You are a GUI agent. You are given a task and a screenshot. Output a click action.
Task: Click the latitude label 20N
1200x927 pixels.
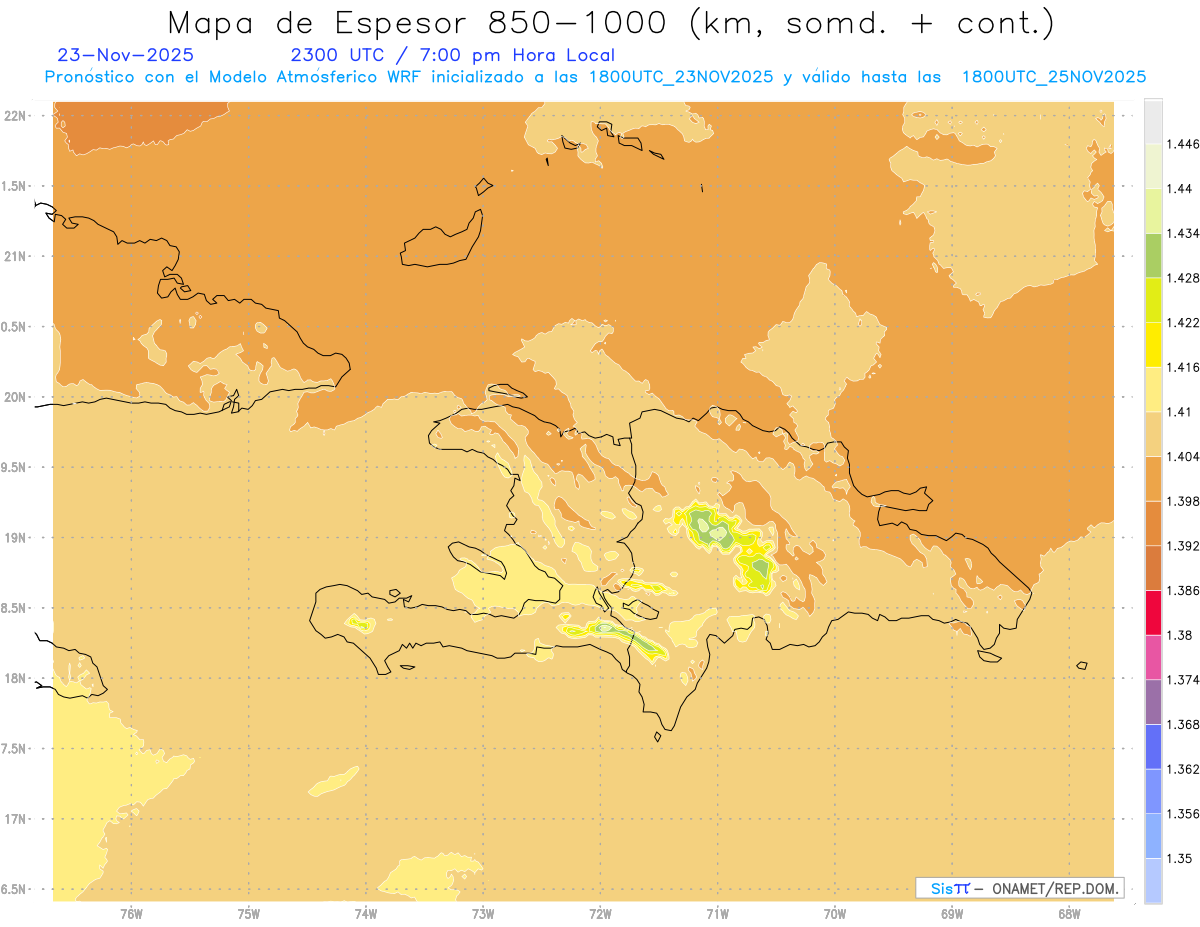coord(15,397)
